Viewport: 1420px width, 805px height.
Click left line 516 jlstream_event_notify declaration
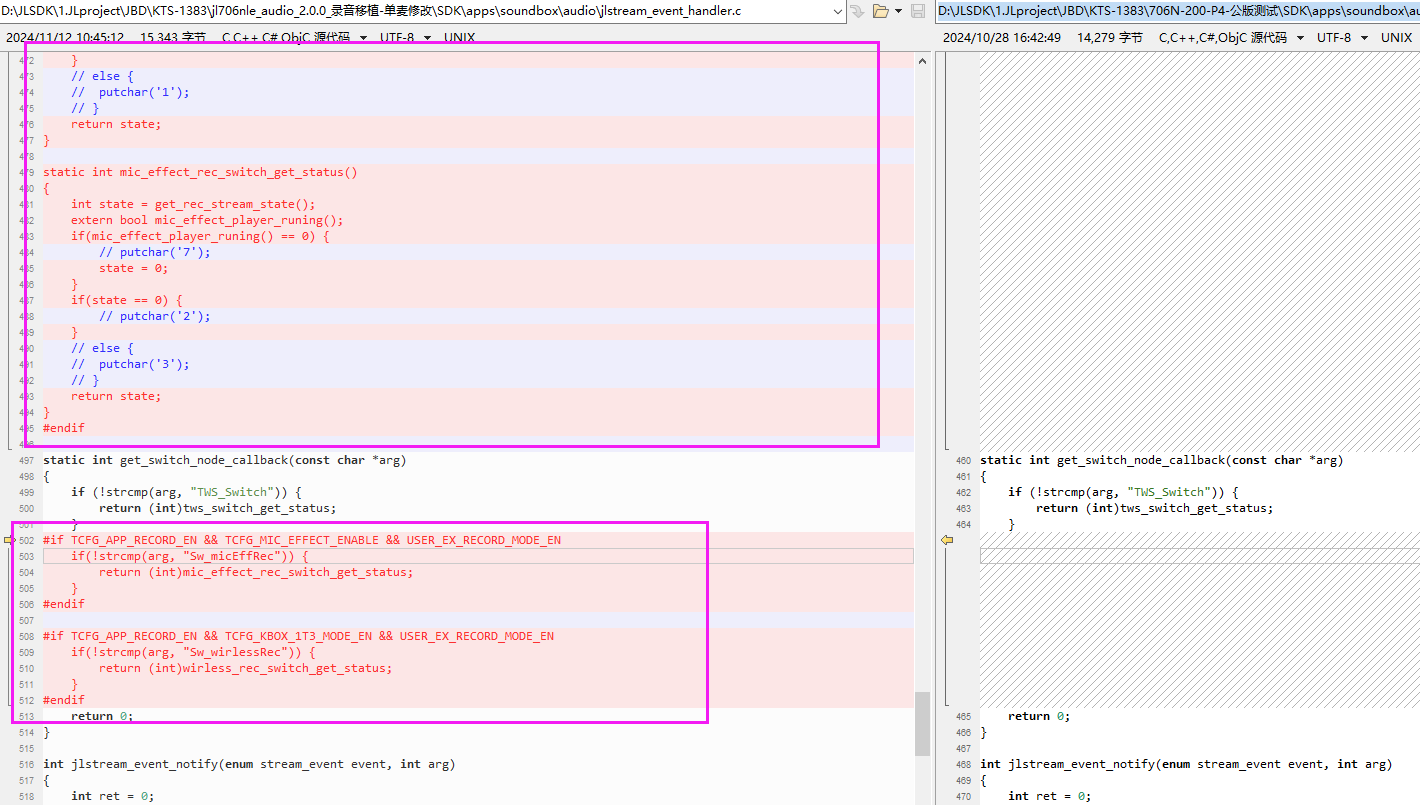249,764
